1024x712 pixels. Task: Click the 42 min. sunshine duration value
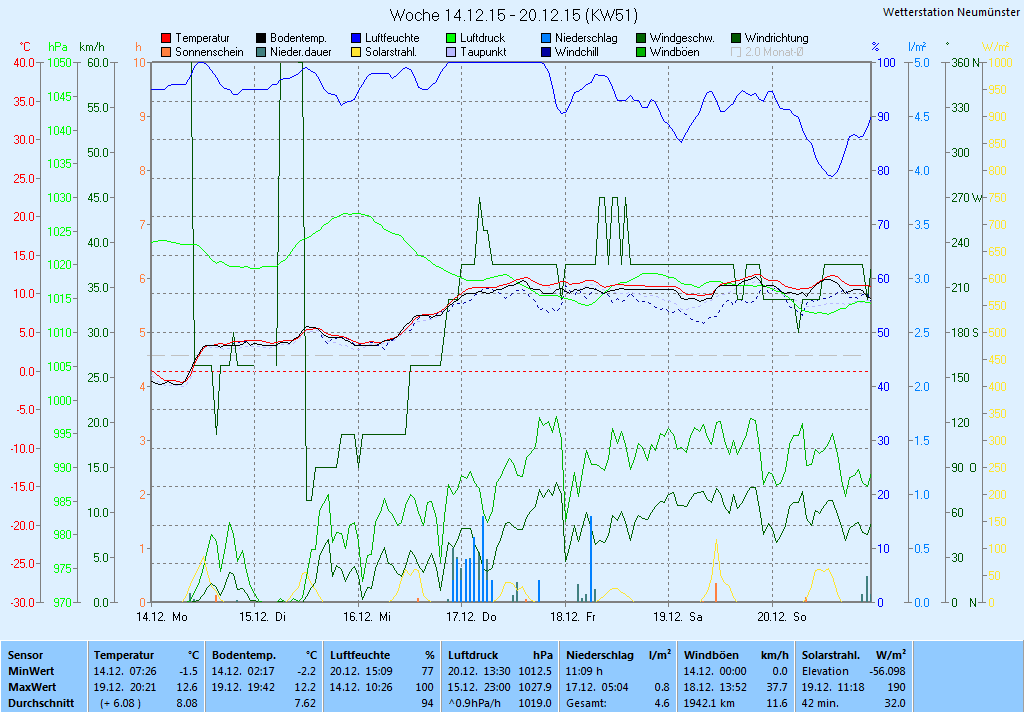click(x=822, y=704)
